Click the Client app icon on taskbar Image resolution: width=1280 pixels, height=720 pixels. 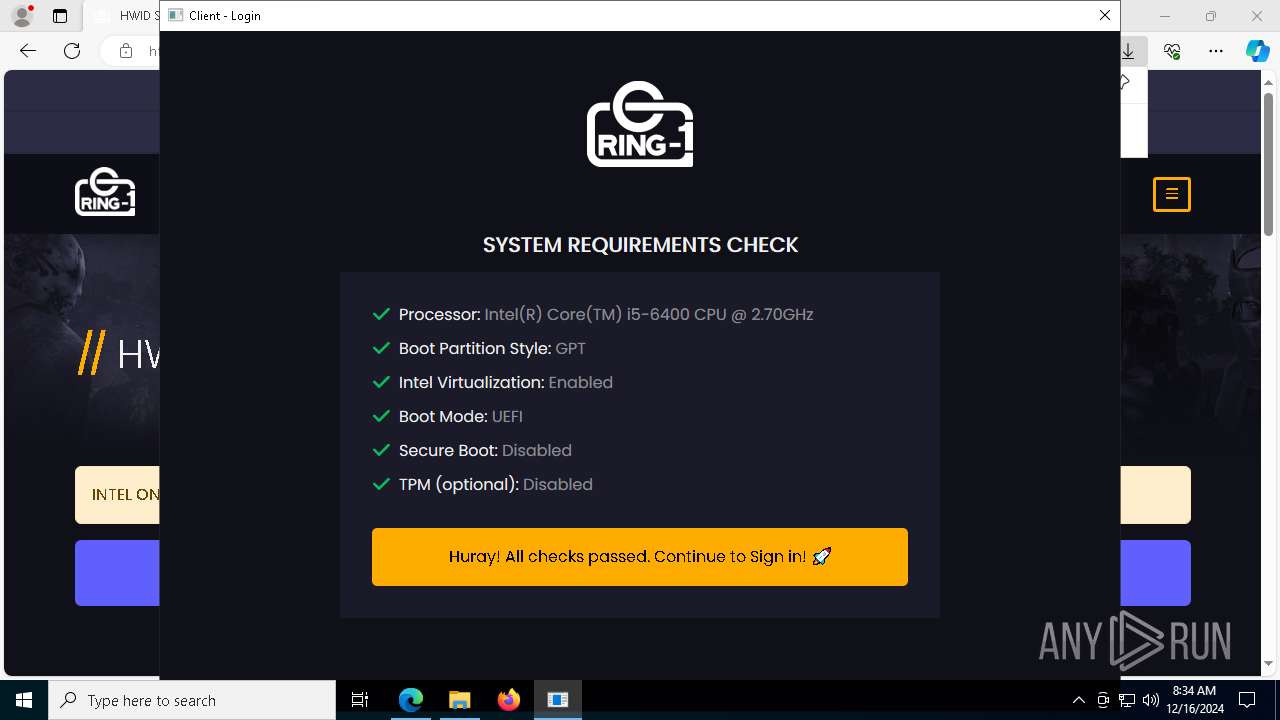coord(558,700)
